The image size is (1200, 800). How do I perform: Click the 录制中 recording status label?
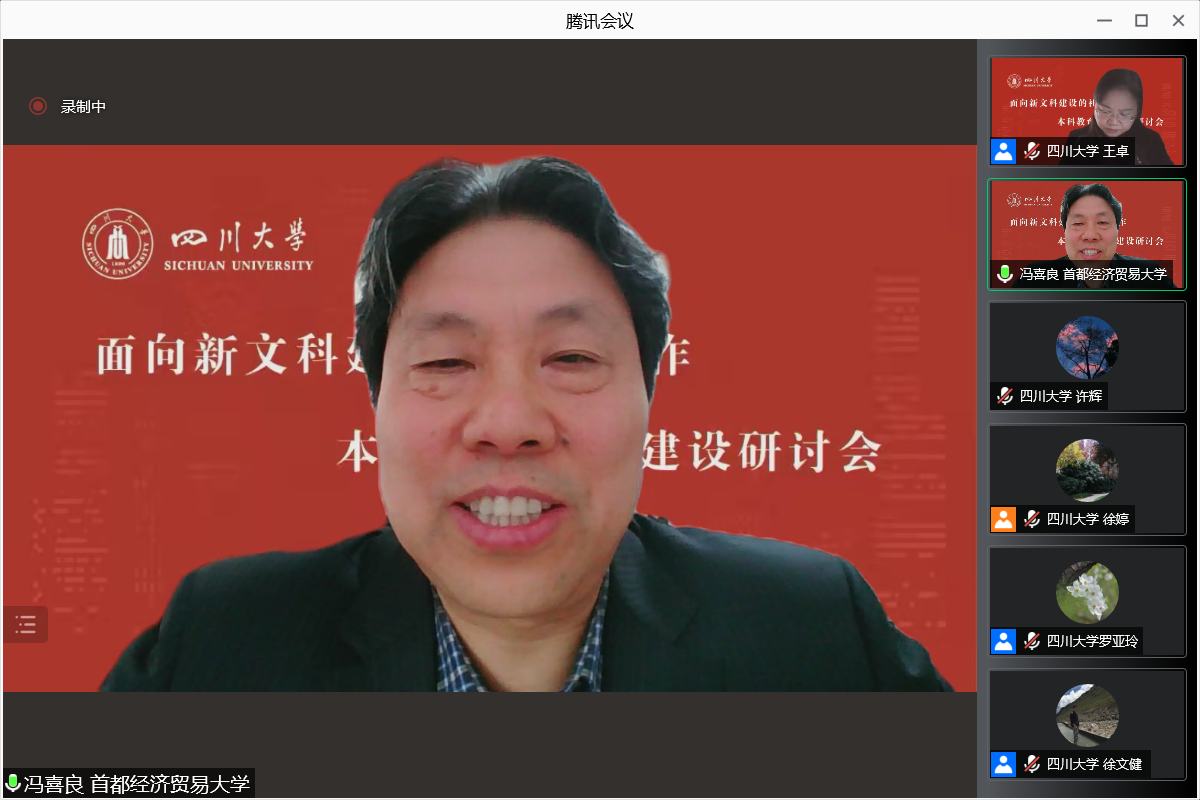coord(83,106)
